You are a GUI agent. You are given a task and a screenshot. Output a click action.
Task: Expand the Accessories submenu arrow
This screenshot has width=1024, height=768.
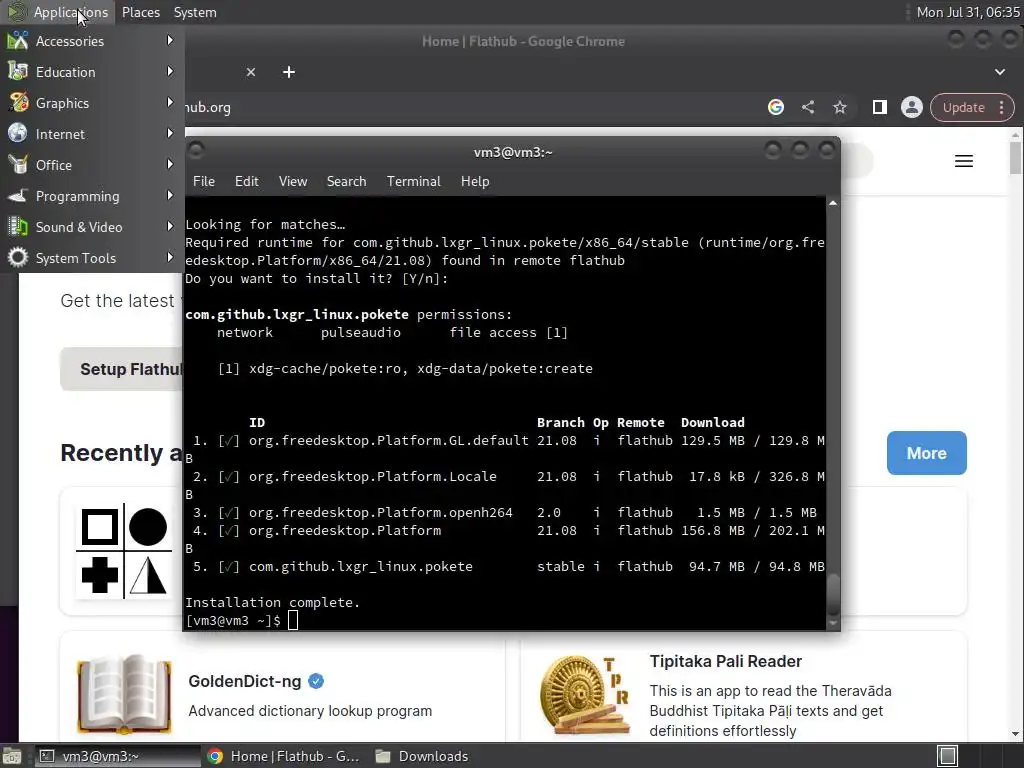point(170,40)
